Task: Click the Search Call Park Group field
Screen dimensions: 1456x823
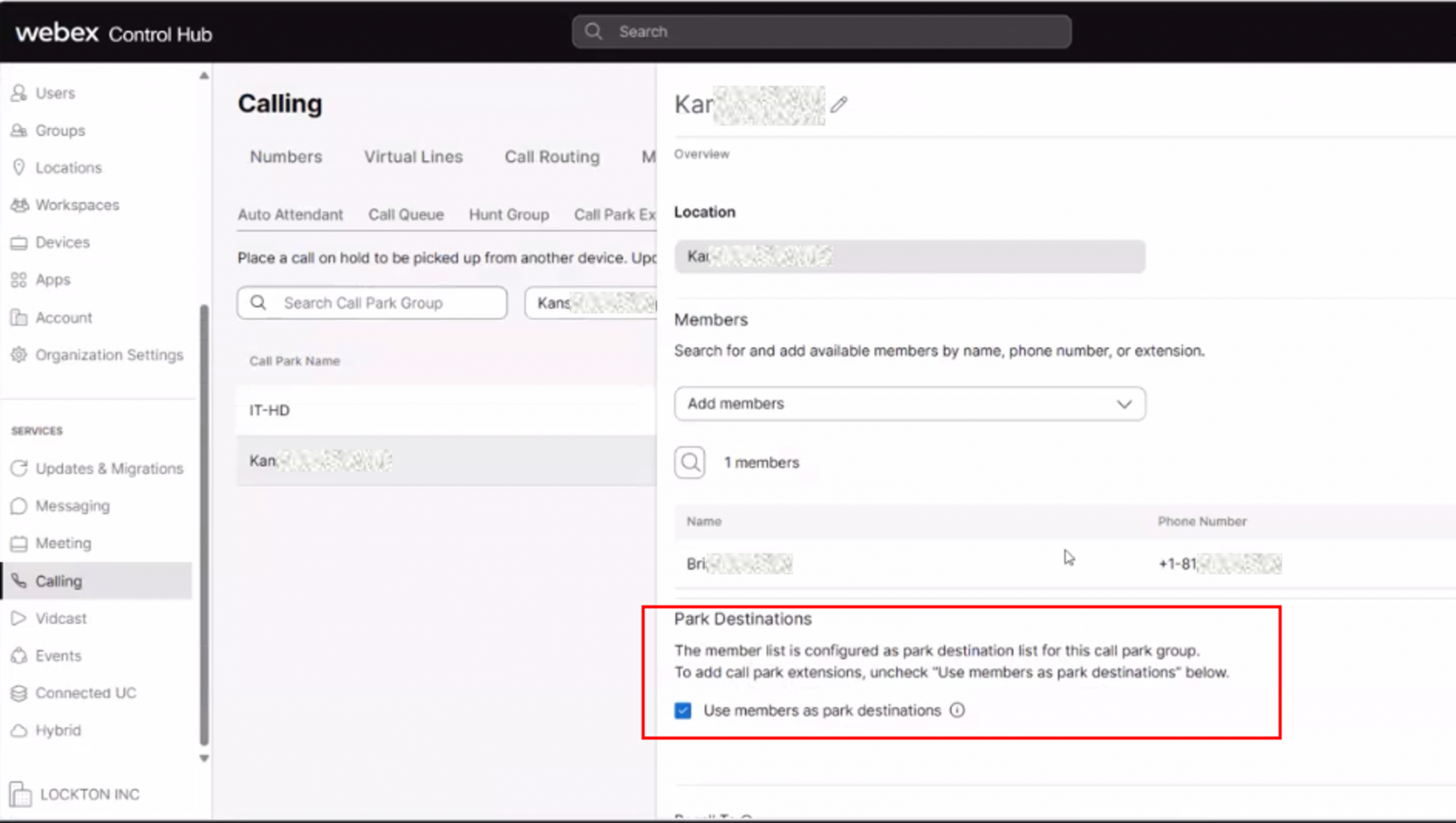Action: (x=382, y=303)
